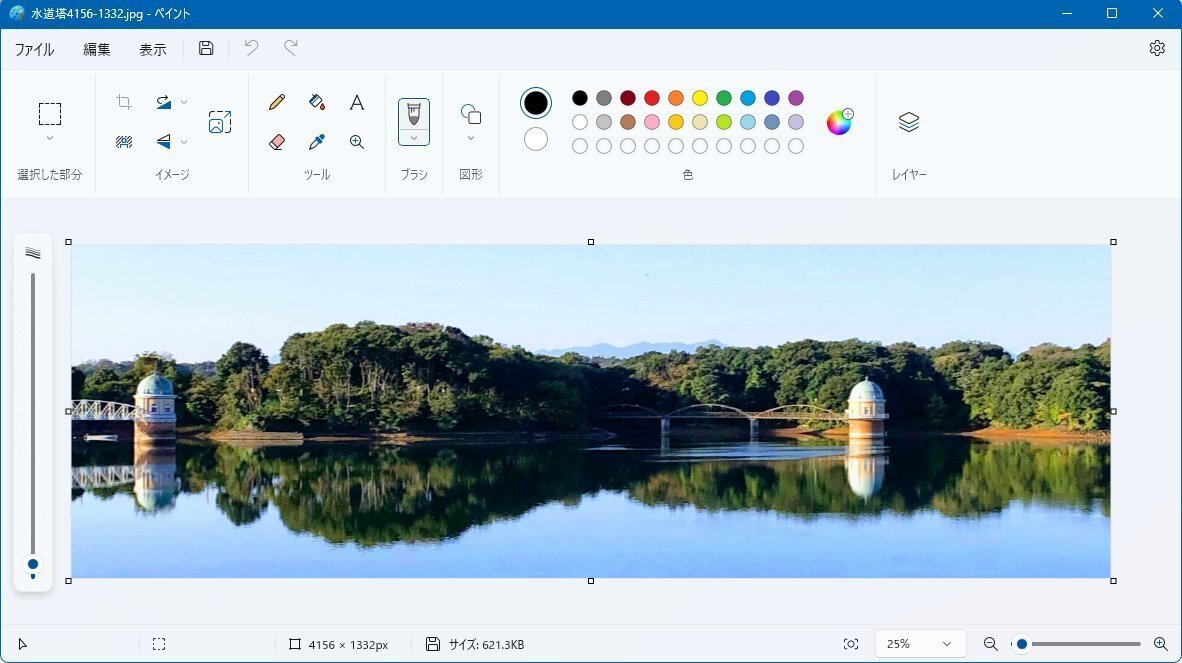Pick the brown color swatch

pyautogui.click(x=628, y=122)
